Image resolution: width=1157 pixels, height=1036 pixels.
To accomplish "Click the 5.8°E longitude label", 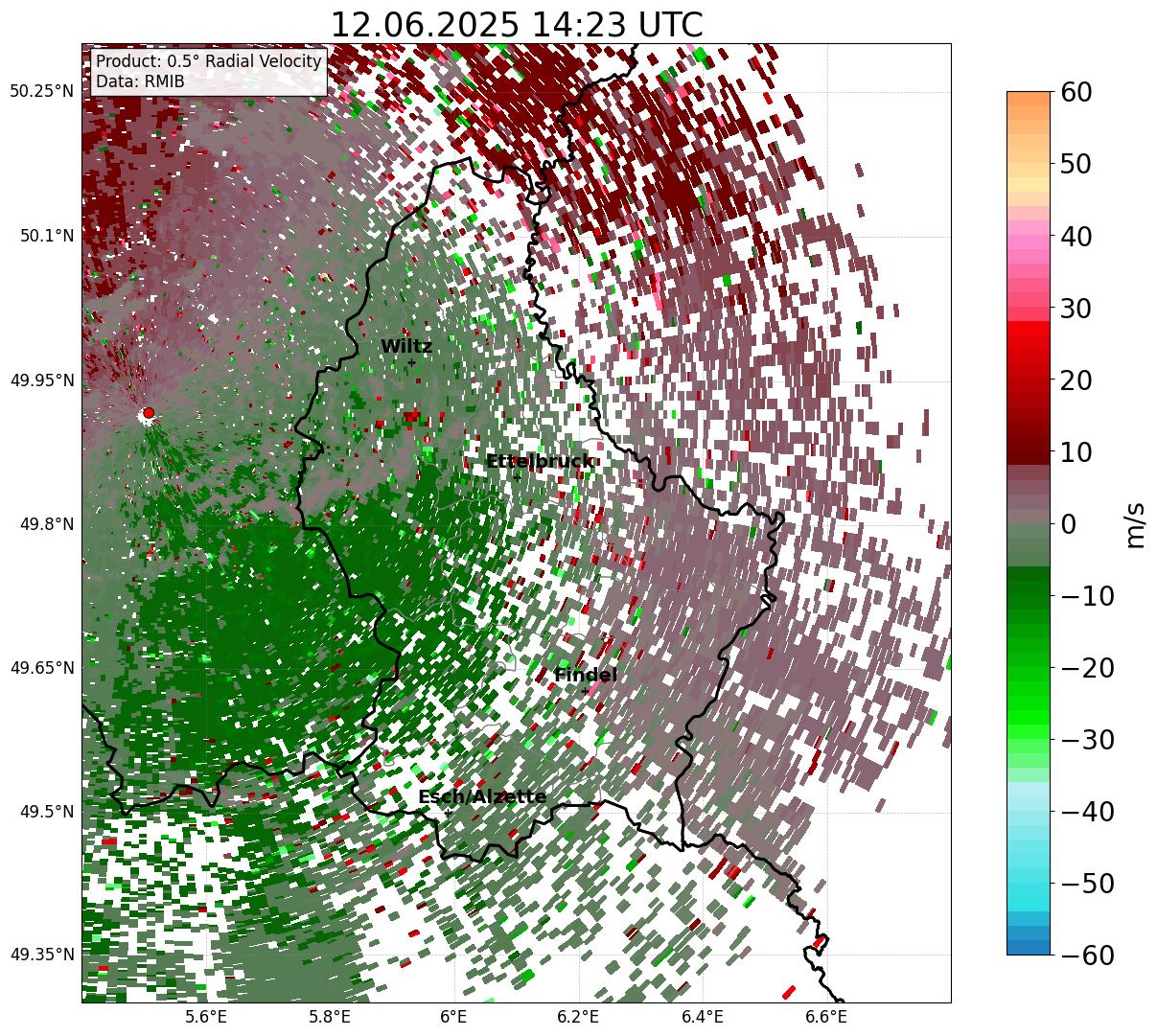I will click(x=331, y=1017).
